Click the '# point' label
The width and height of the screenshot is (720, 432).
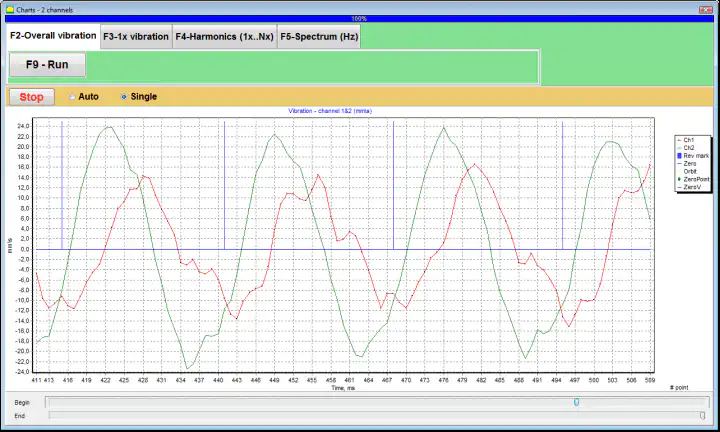pyautogui.click(x=679, y=387)
